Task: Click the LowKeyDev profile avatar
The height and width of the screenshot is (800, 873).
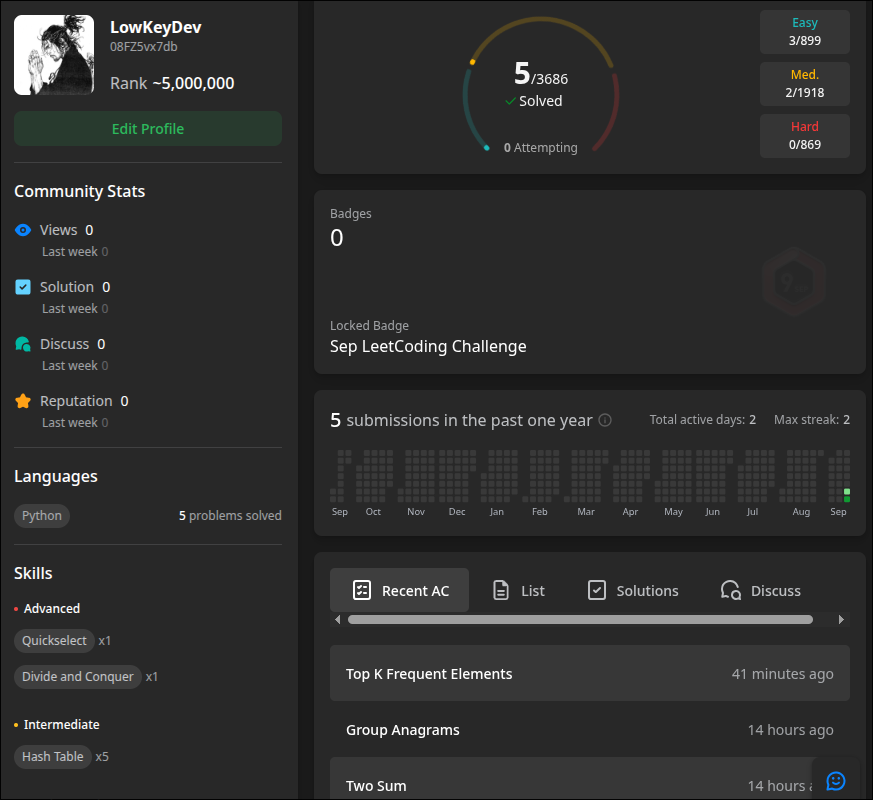Action: 54,55
